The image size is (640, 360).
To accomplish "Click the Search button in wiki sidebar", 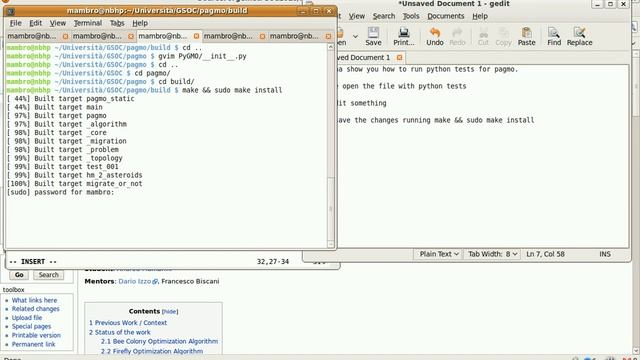I will coord(49,275).
